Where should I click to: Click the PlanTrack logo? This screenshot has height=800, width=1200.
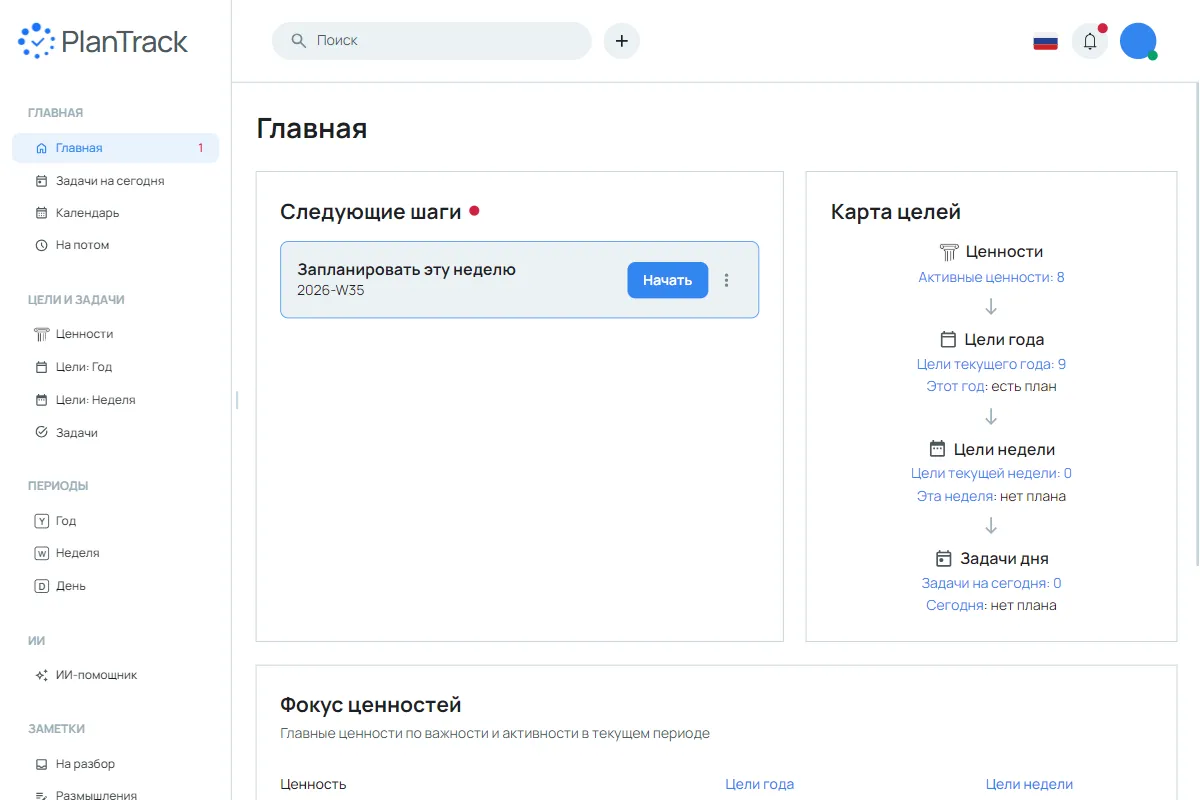pos(102,41)
